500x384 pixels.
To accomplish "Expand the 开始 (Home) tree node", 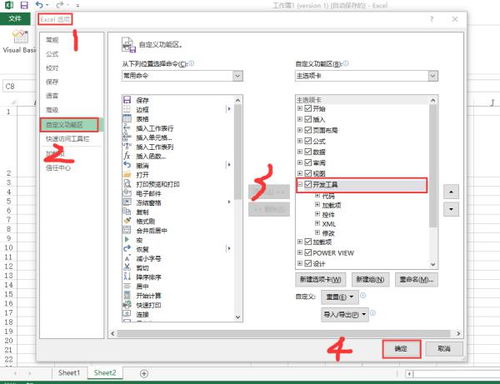I will click(x=300, y=108).
